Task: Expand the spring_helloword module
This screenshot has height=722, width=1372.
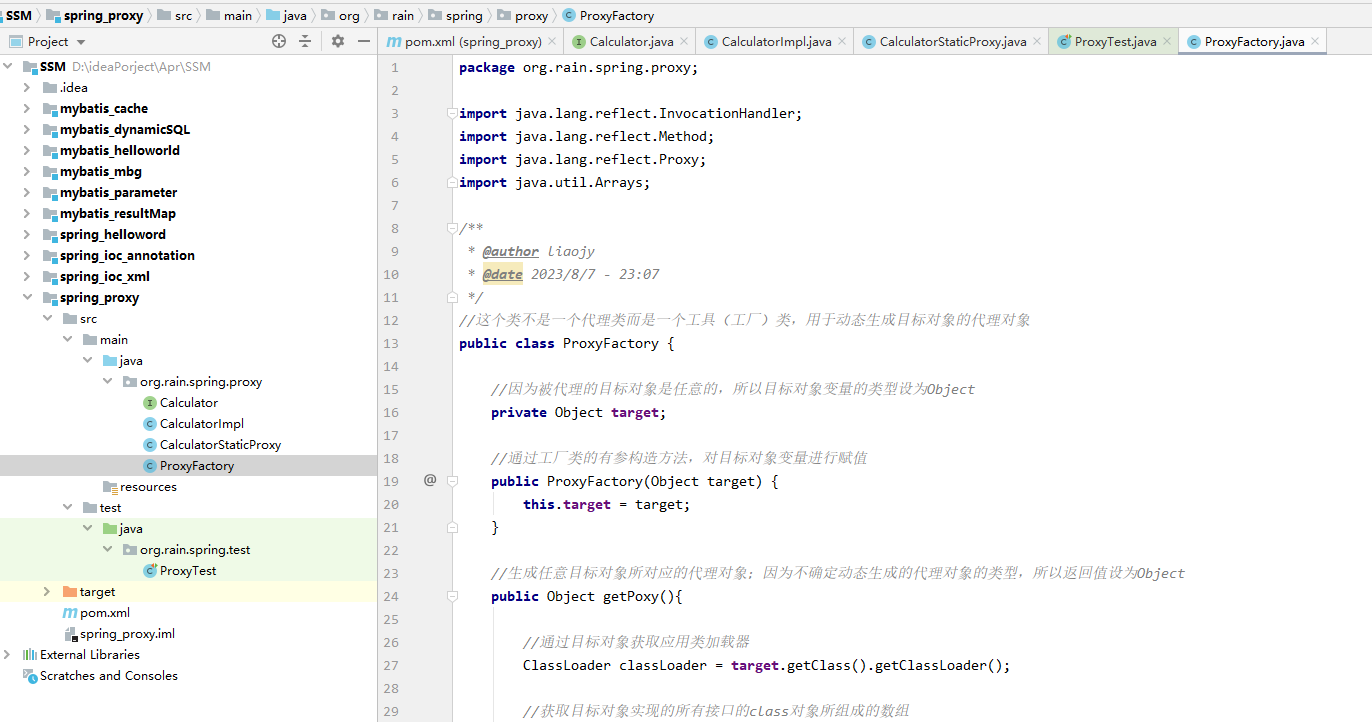Action: point(27,234)
